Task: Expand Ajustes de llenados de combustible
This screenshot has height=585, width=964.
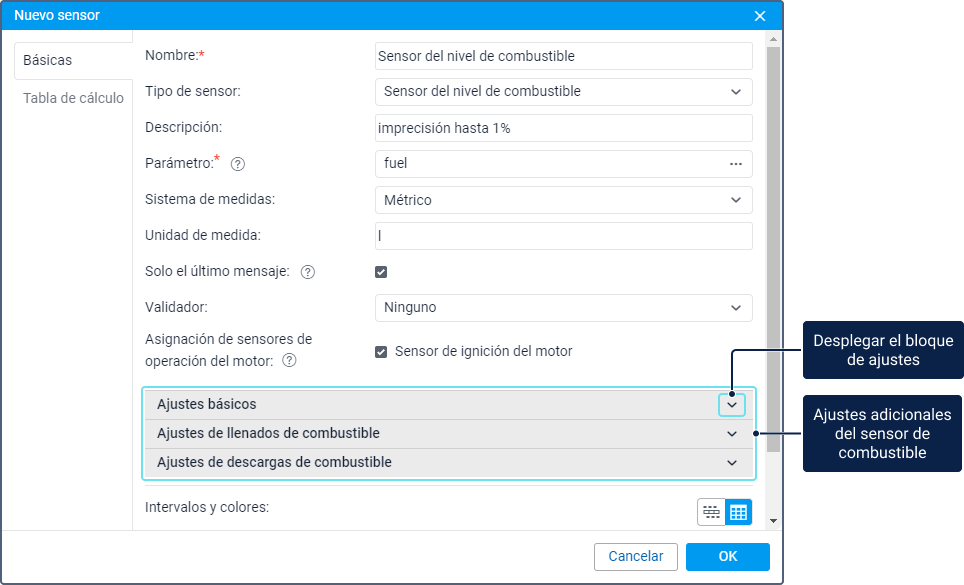Action: pos(732,434)
